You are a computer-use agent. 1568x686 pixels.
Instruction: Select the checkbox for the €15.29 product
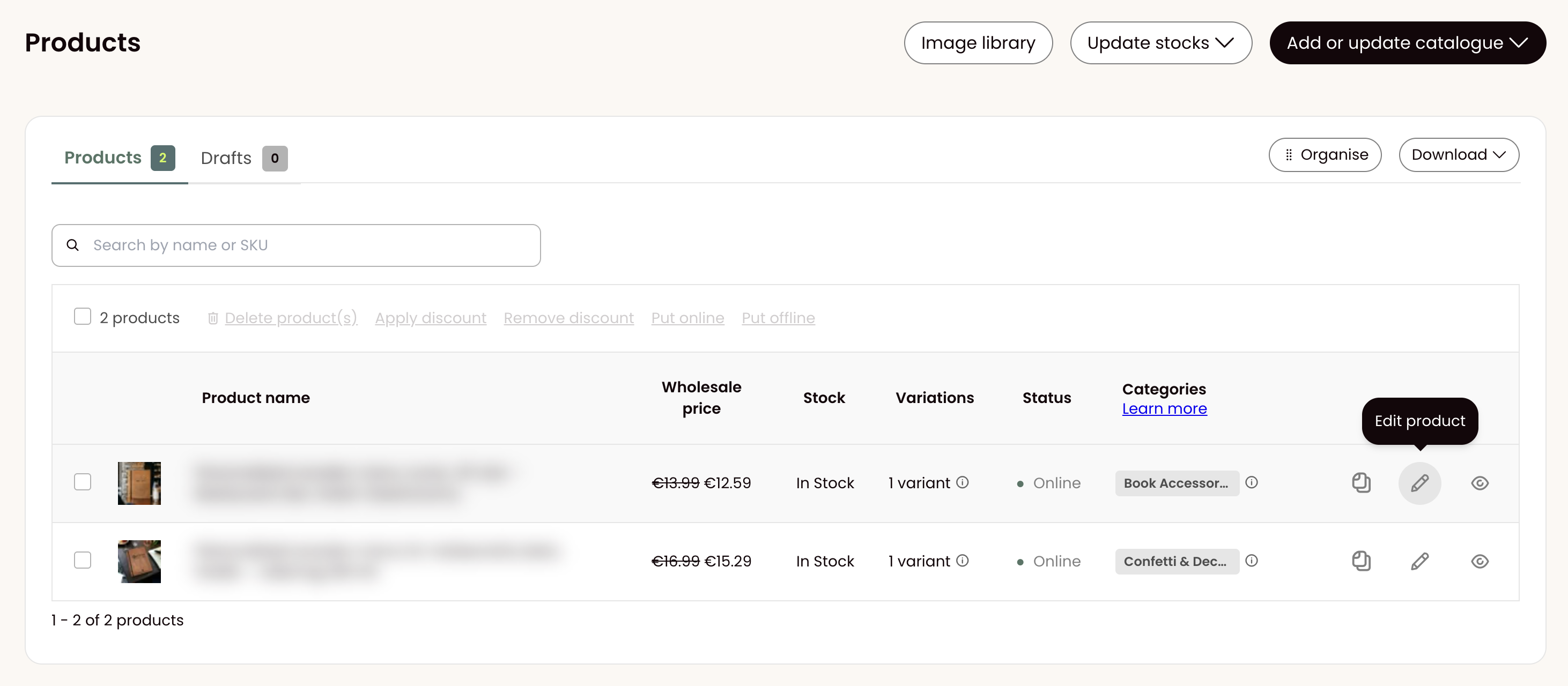(82, 560)
